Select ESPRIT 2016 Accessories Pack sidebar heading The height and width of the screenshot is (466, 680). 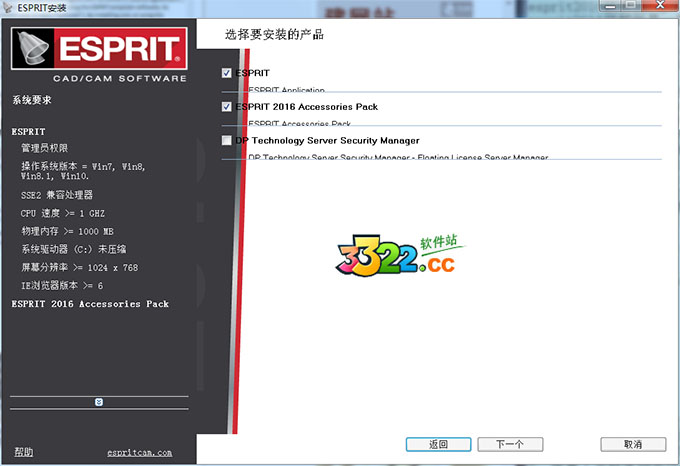point(90,304)
